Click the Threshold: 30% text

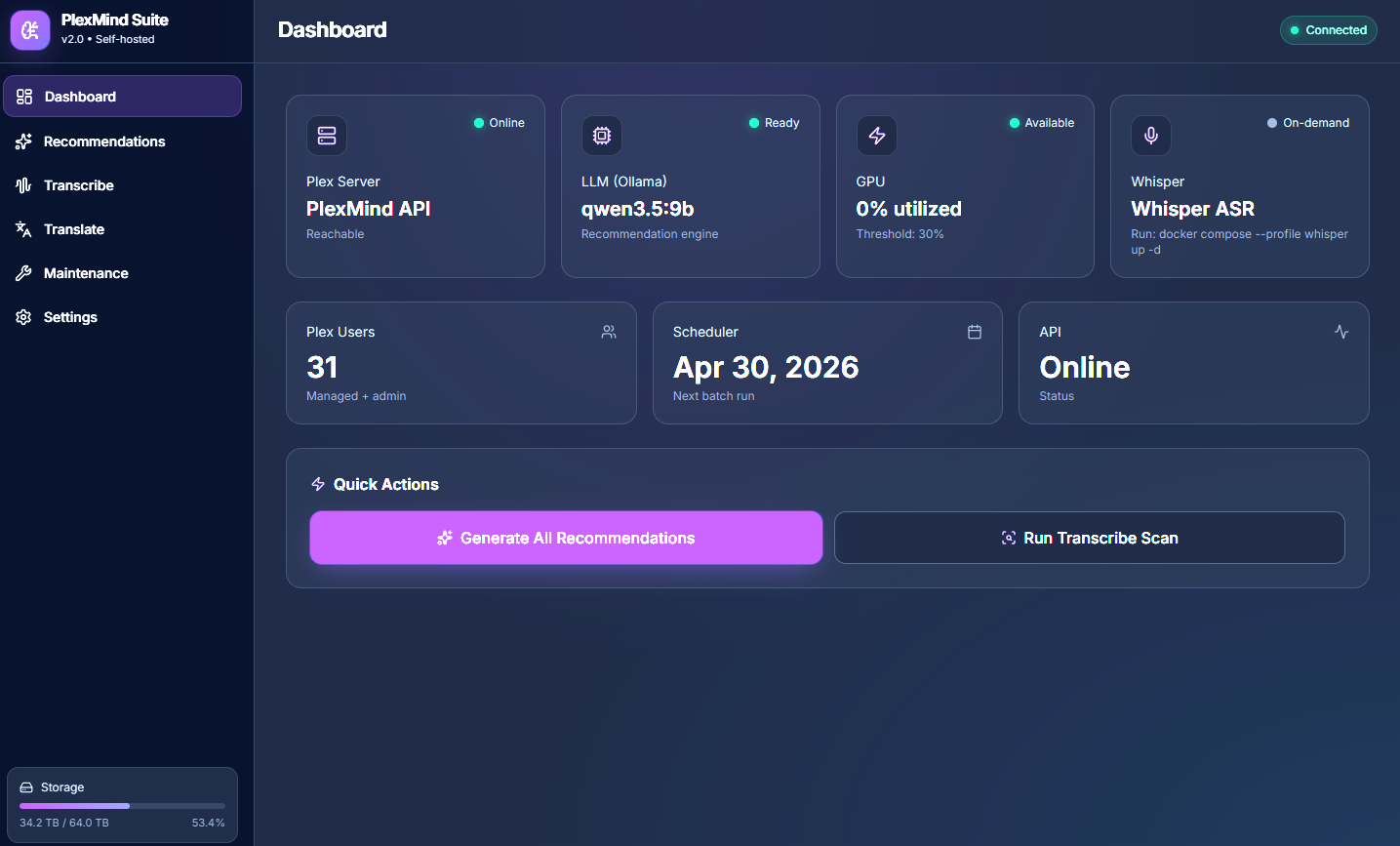pos(900,234)
